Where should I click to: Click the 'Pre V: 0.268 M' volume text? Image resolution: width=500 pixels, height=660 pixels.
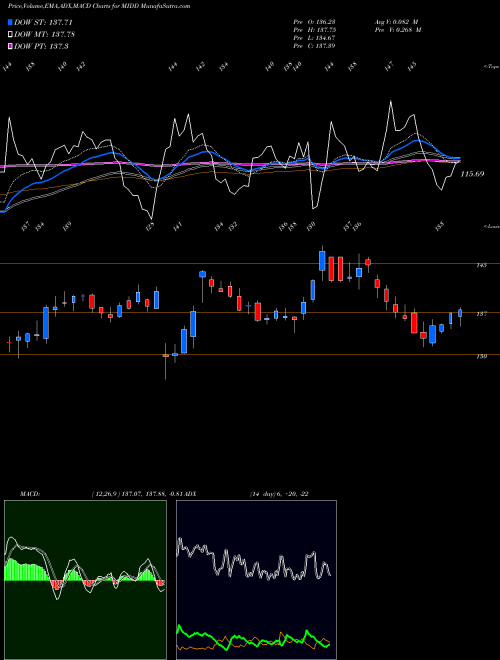coord(397,30)
